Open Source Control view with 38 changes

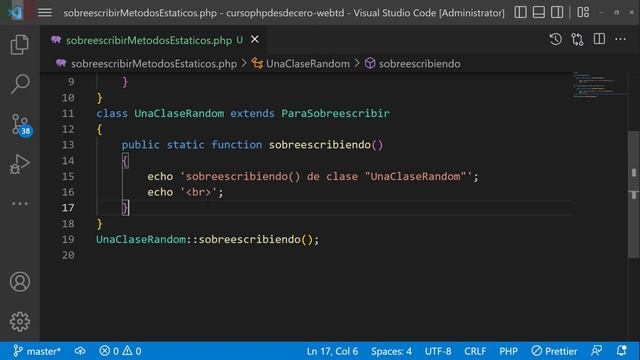click(20, 124)
